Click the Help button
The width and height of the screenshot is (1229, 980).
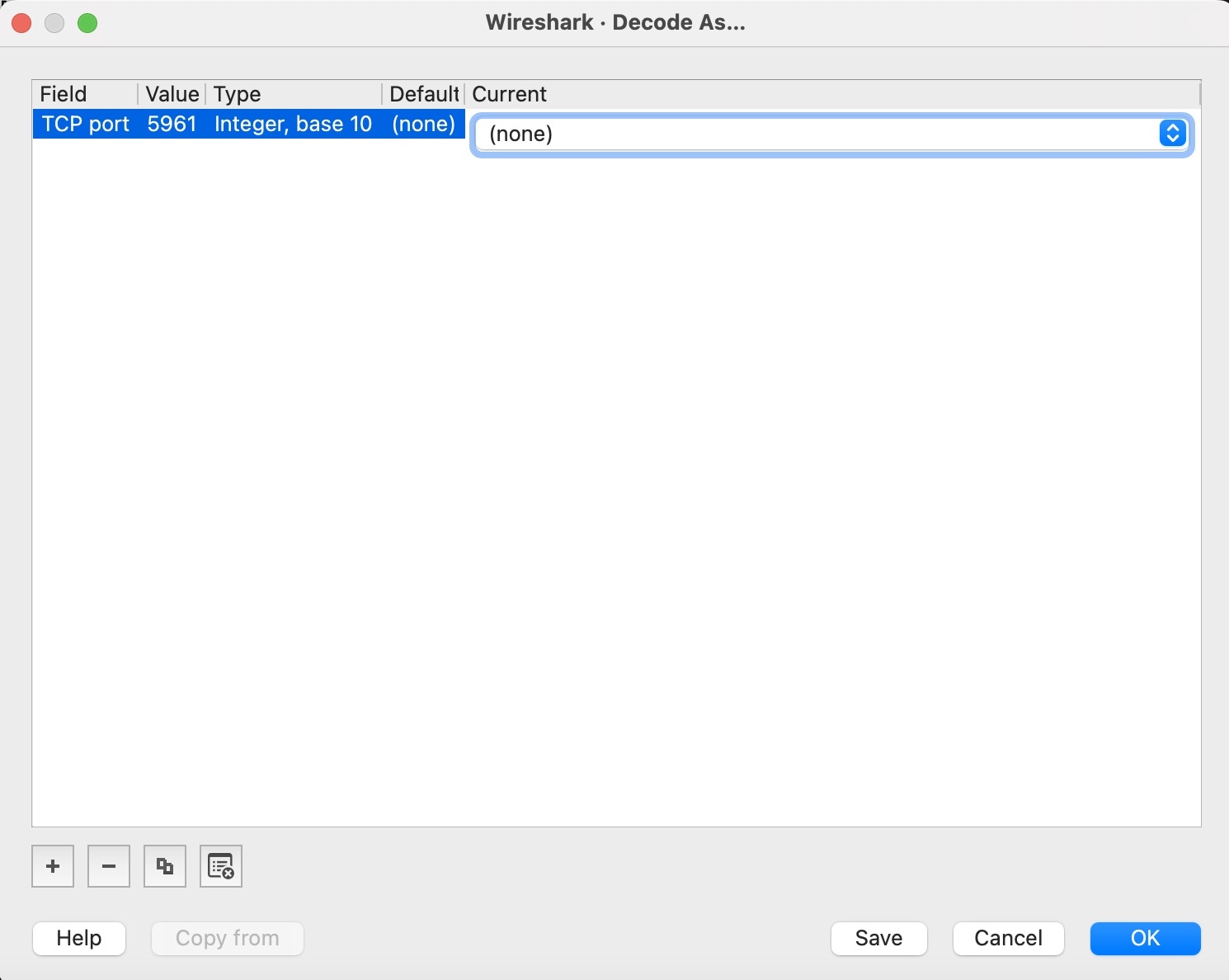click(x=79, y=939)
